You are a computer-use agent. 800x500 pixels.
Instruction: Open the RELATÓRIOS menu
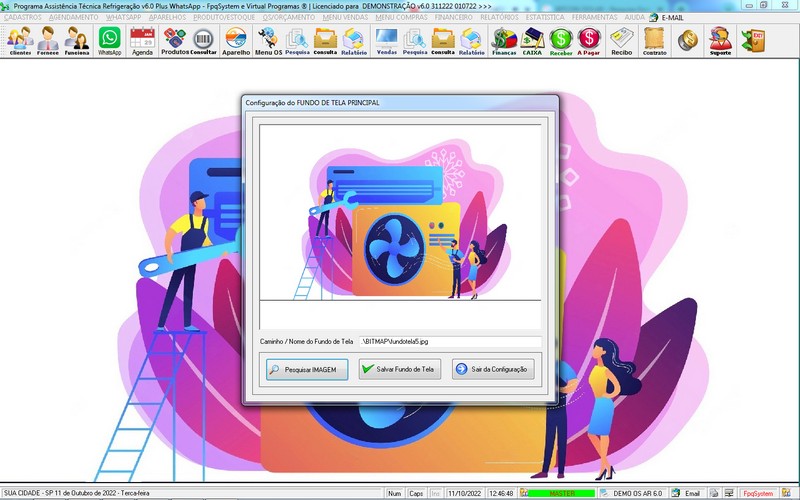point(499,17)
